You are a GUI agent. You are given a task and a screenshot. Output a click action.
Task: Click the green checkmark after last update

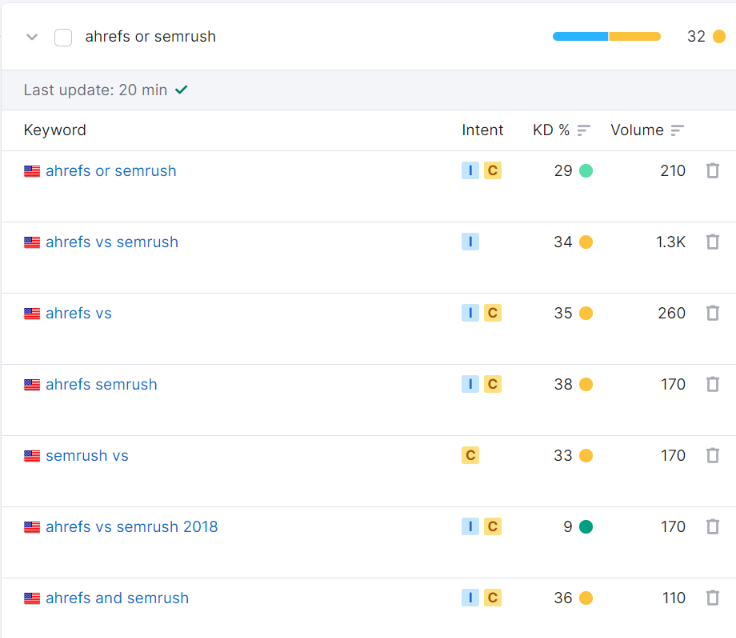click(x=181, y=90)
